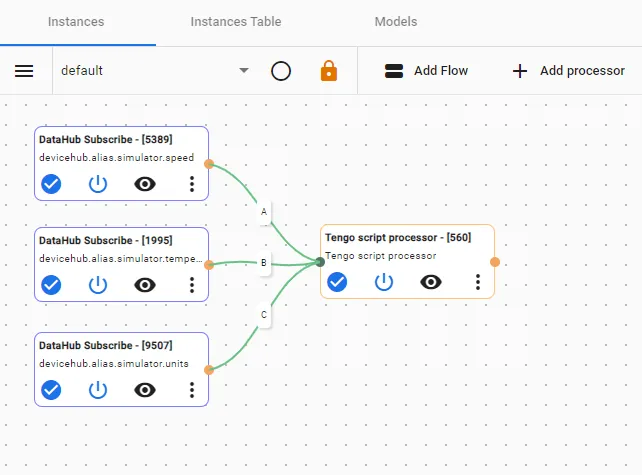Toggle power on DataHub Subscribe [1995]
This screenshot has height=475, width=642.
pos(98,285)
